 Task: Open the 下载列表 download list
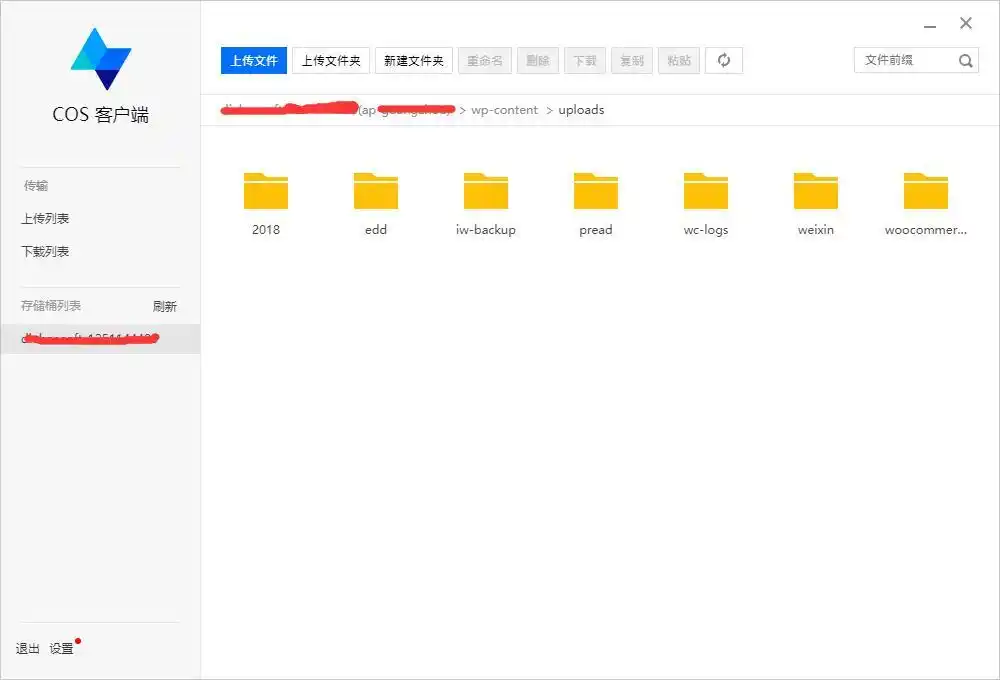click(45, 251)
